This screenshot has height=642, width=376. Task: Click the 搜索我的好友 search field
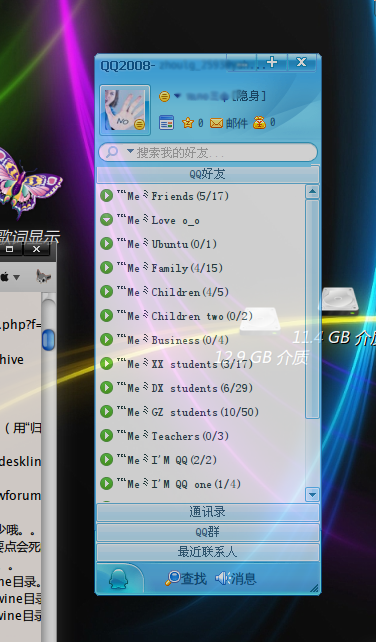tap(208, 152)
